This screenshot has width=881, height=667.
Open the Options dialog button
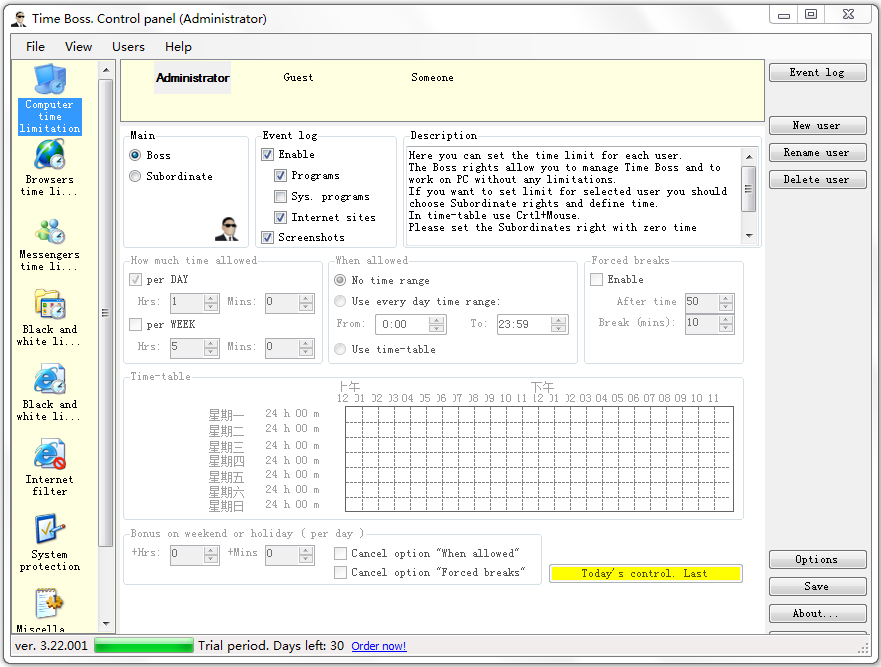pyautogui.click(x=817, y=560)
